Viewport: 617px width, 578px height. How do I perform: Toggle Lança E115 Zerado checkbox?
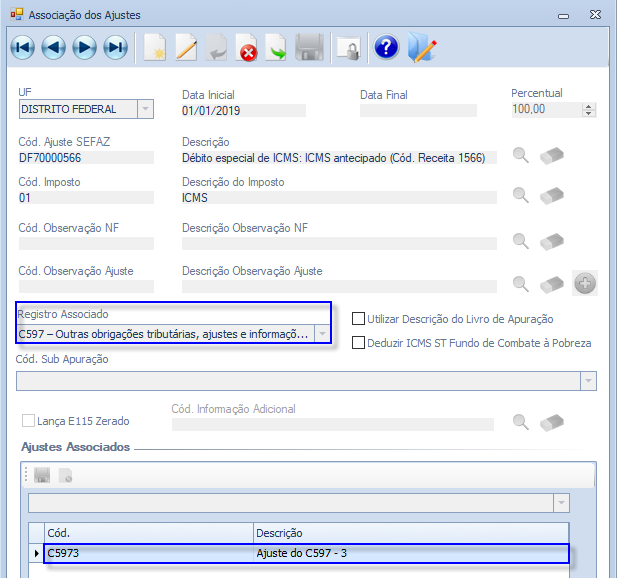pyautogui.click(x=28, y=421)
